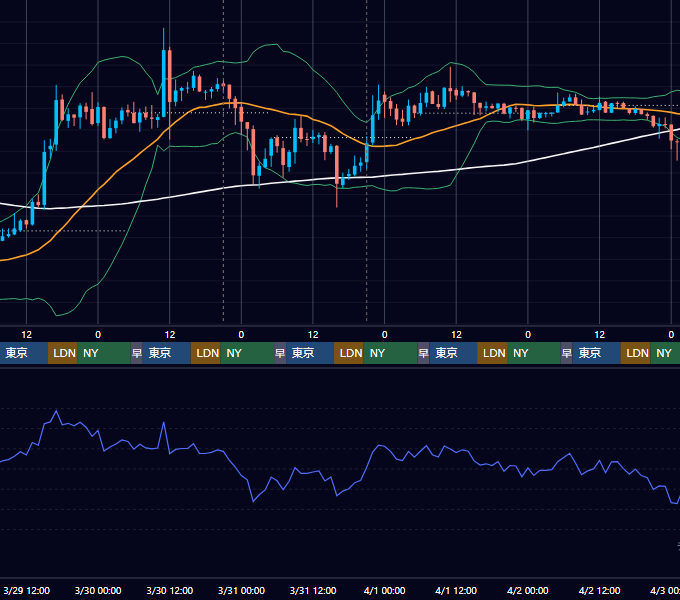This screenshot has height=600, width=680.
Task: Click the 4/1 00:00 date label
Action: point(384,590)
